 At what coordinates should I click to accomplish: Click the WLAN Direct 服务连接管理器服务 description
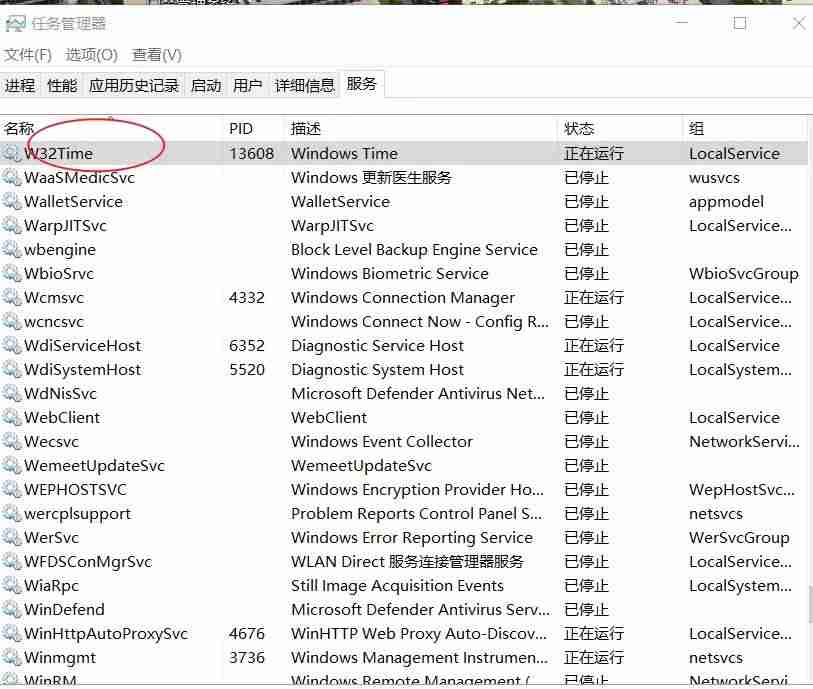point(407,561)
